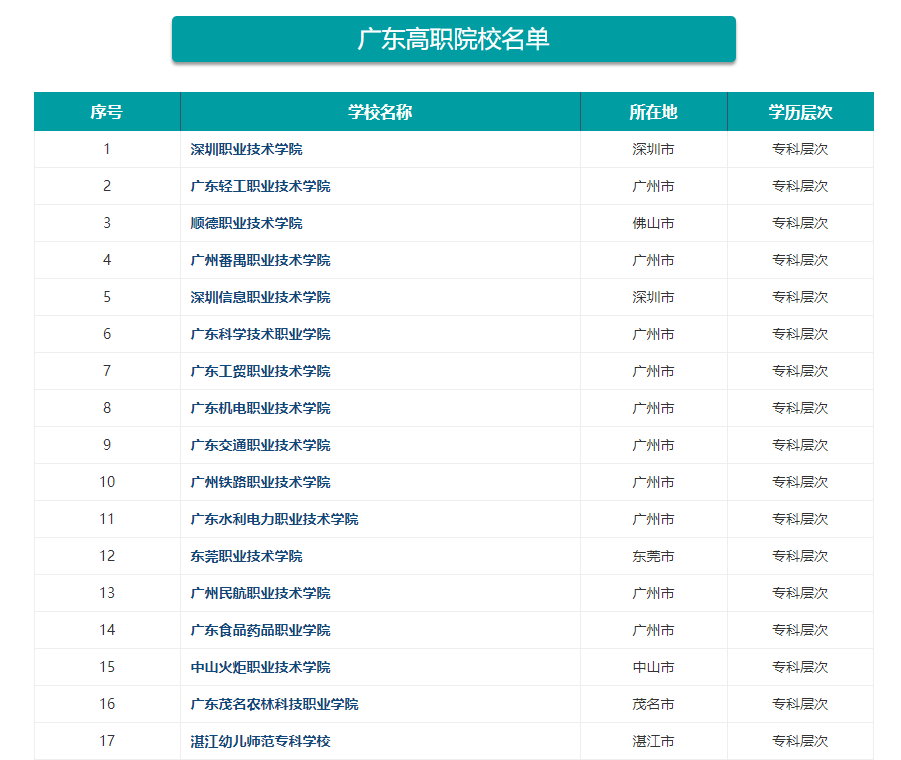Screen dimensions: 901x760
Task: Select sequence number 6 cell
Action: click(107, 334)
